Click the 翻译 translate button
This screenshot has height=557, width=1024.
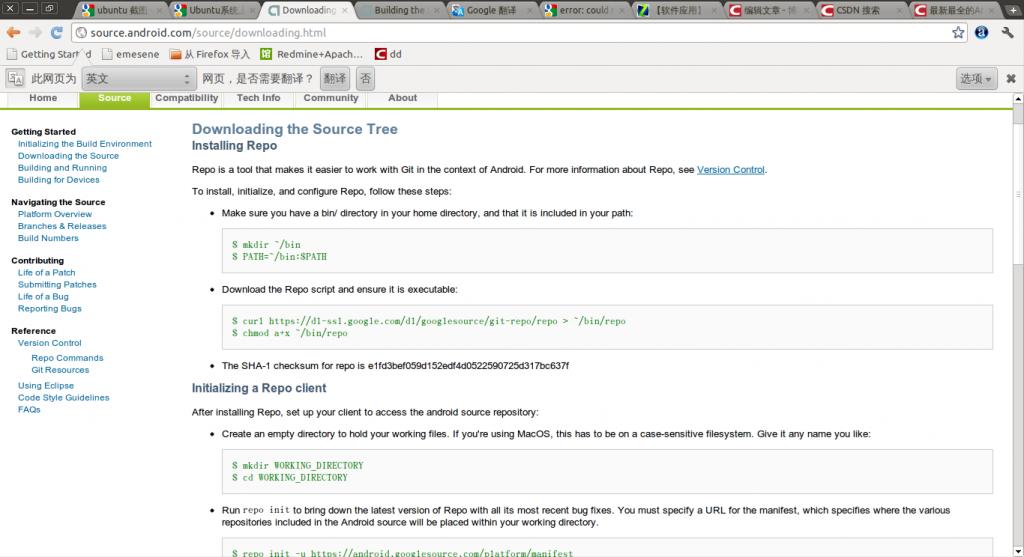click(335, 78)
